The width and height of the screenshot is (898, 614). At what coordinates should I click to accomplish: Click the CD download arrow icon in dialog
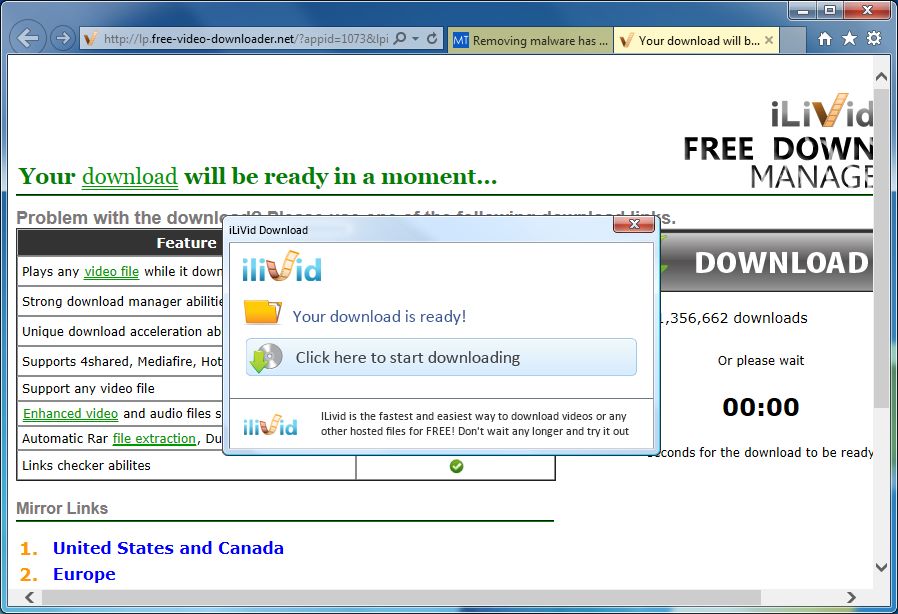266,357
